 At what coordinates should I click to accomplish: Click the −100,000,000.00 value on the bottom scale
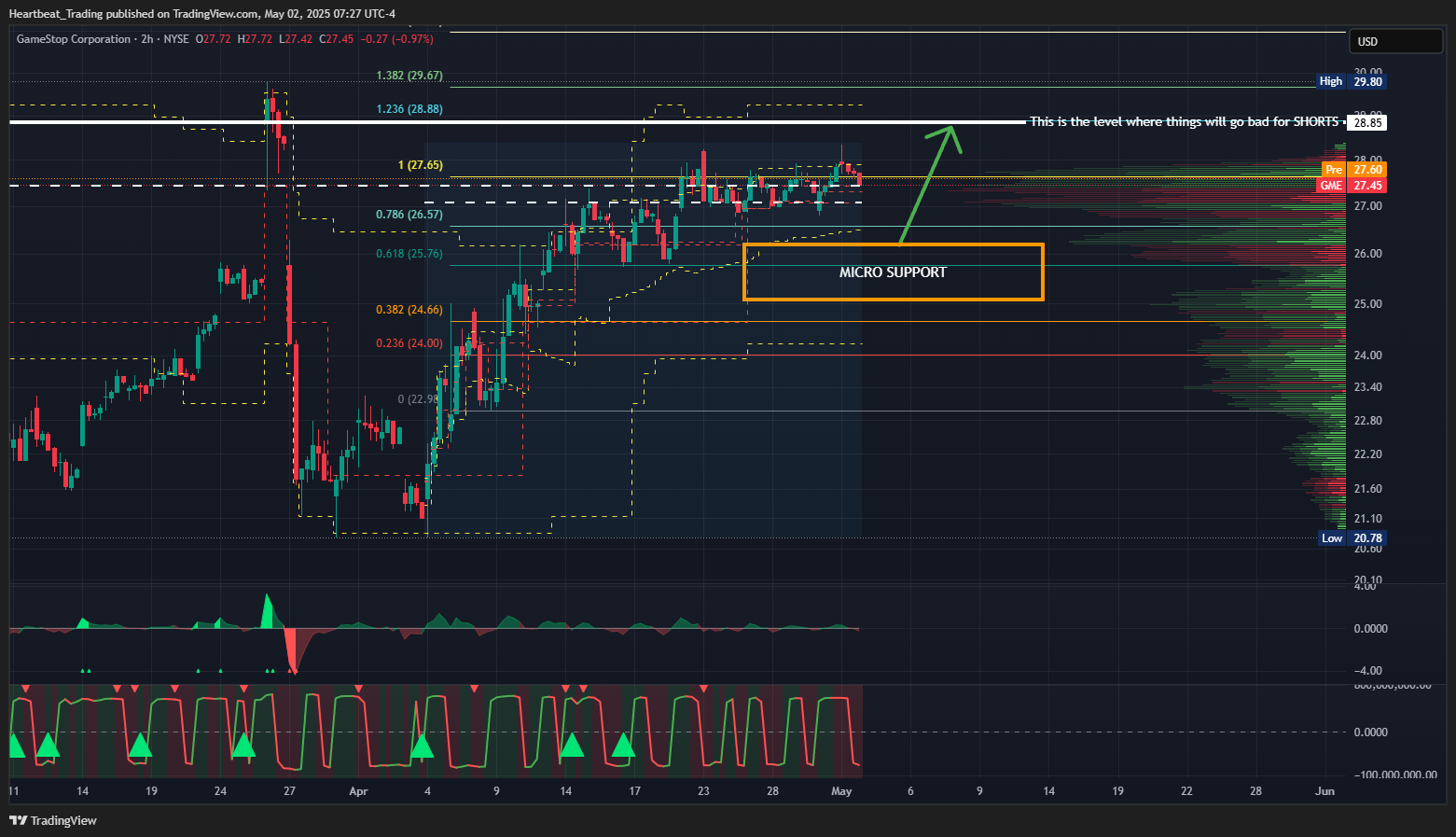pyautogui.click(x=1394, y=774)
